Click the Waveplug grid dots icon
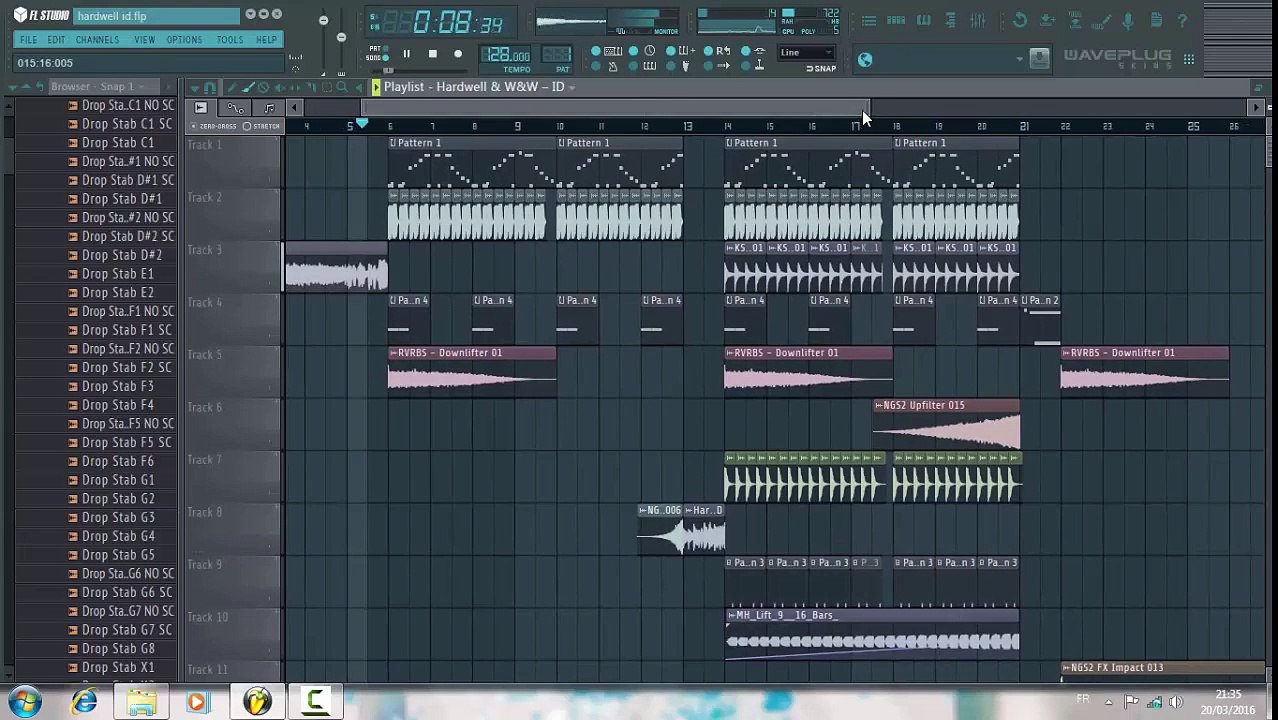1278x720 pixels. [1189, 59]
